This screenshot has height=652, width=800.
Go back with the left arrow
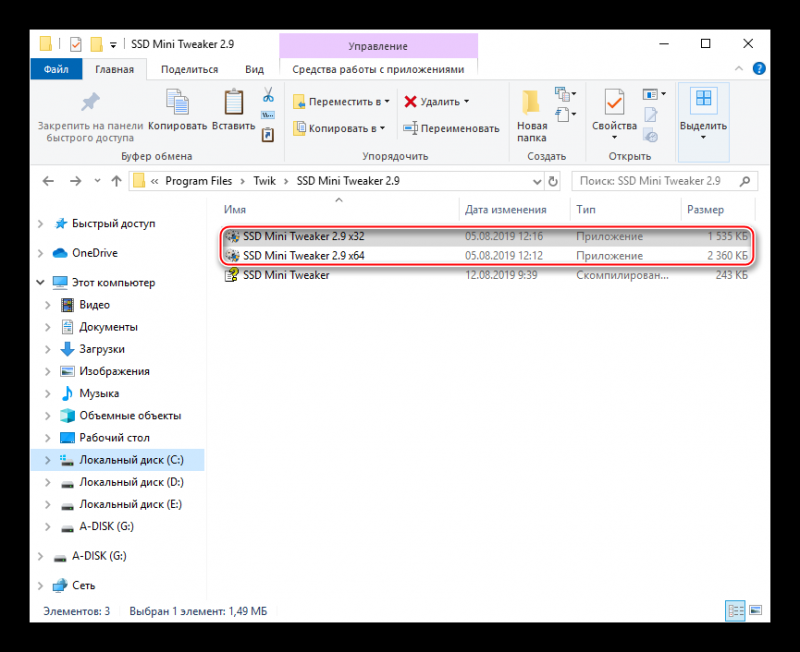click(x=48, y=181)
